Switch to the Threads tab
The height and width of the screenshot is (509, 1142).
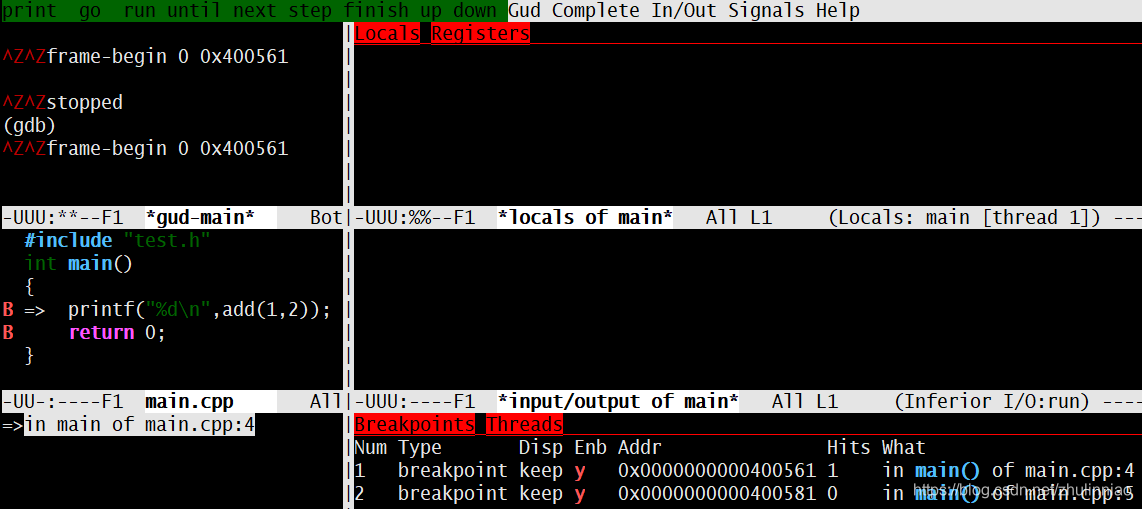pyautogui.click(x=524, y=425)
